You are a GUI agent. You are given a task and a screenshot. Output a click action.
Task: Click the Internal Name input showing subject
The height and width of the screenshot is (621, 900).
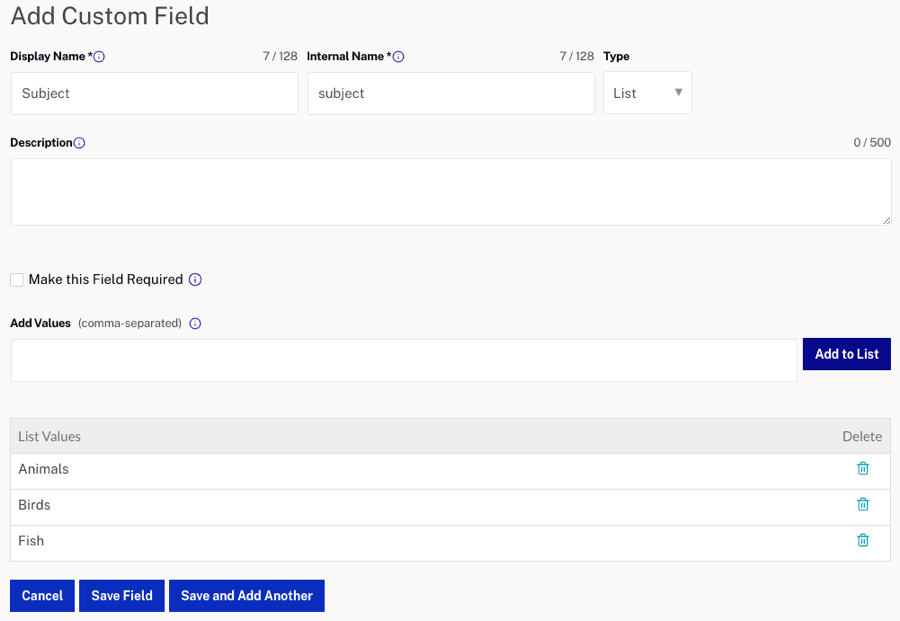click(450, 92)
